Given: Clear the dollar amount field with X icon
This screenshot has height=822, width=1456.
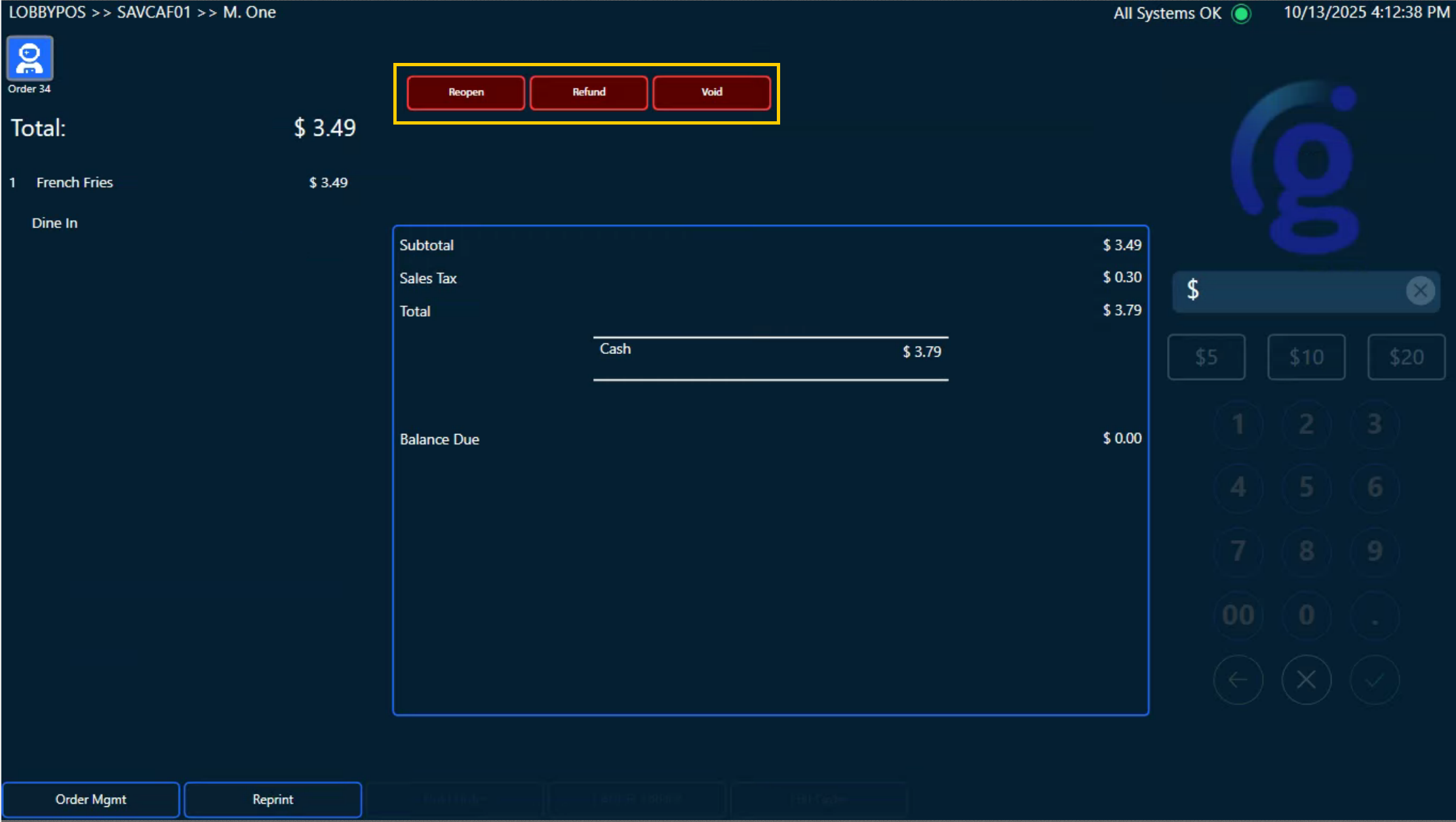Looking at the screenshot, I should (x=1420, y=290).
